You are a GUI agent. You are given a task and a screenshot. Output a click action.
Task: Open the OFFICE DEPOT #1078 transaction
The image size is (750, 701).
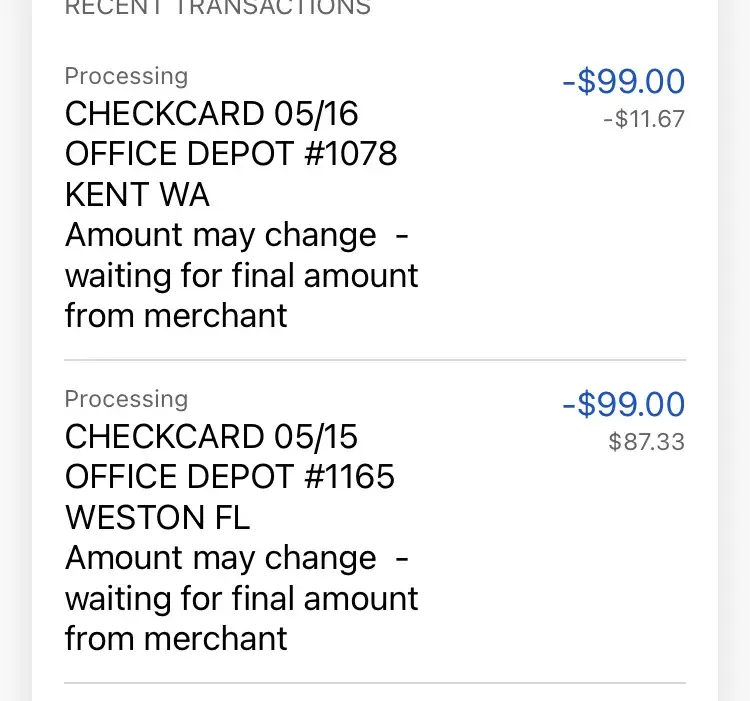click(x=231, y=154)
